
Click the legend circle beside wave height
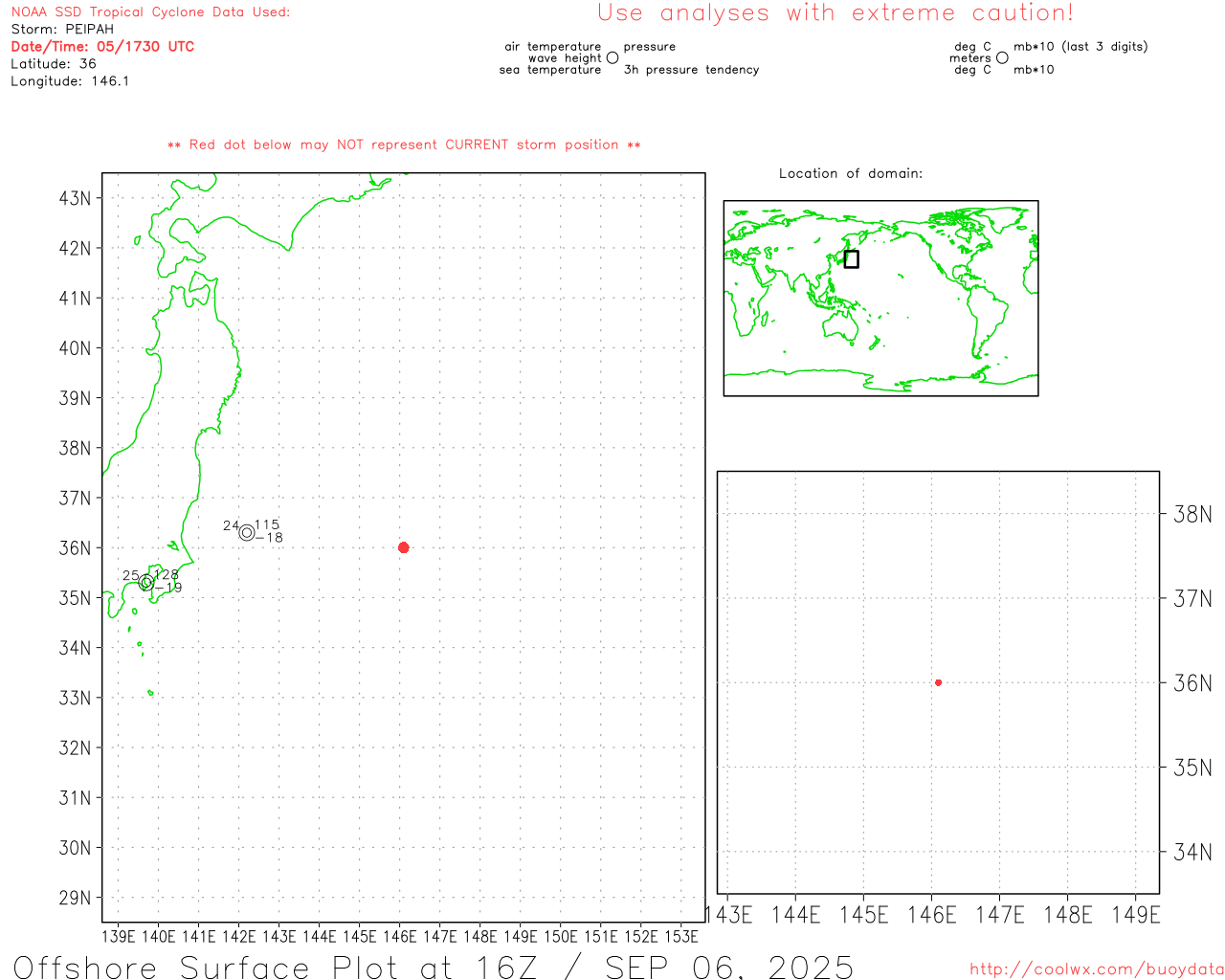click(x=612, y=57)
